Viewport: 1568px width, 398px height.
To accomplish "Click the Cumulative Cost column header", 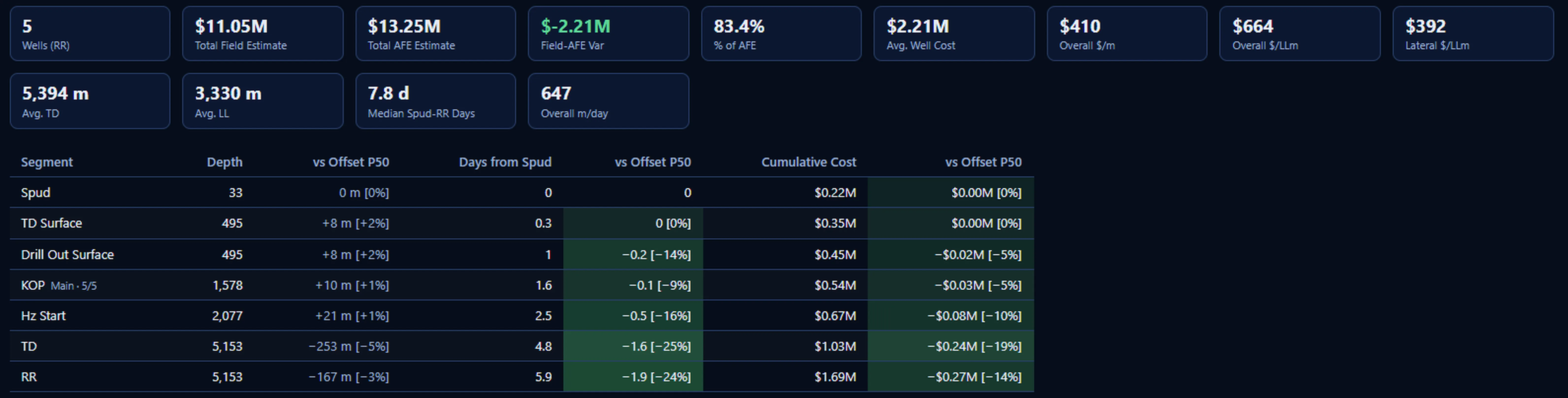I will pos(808,162).
